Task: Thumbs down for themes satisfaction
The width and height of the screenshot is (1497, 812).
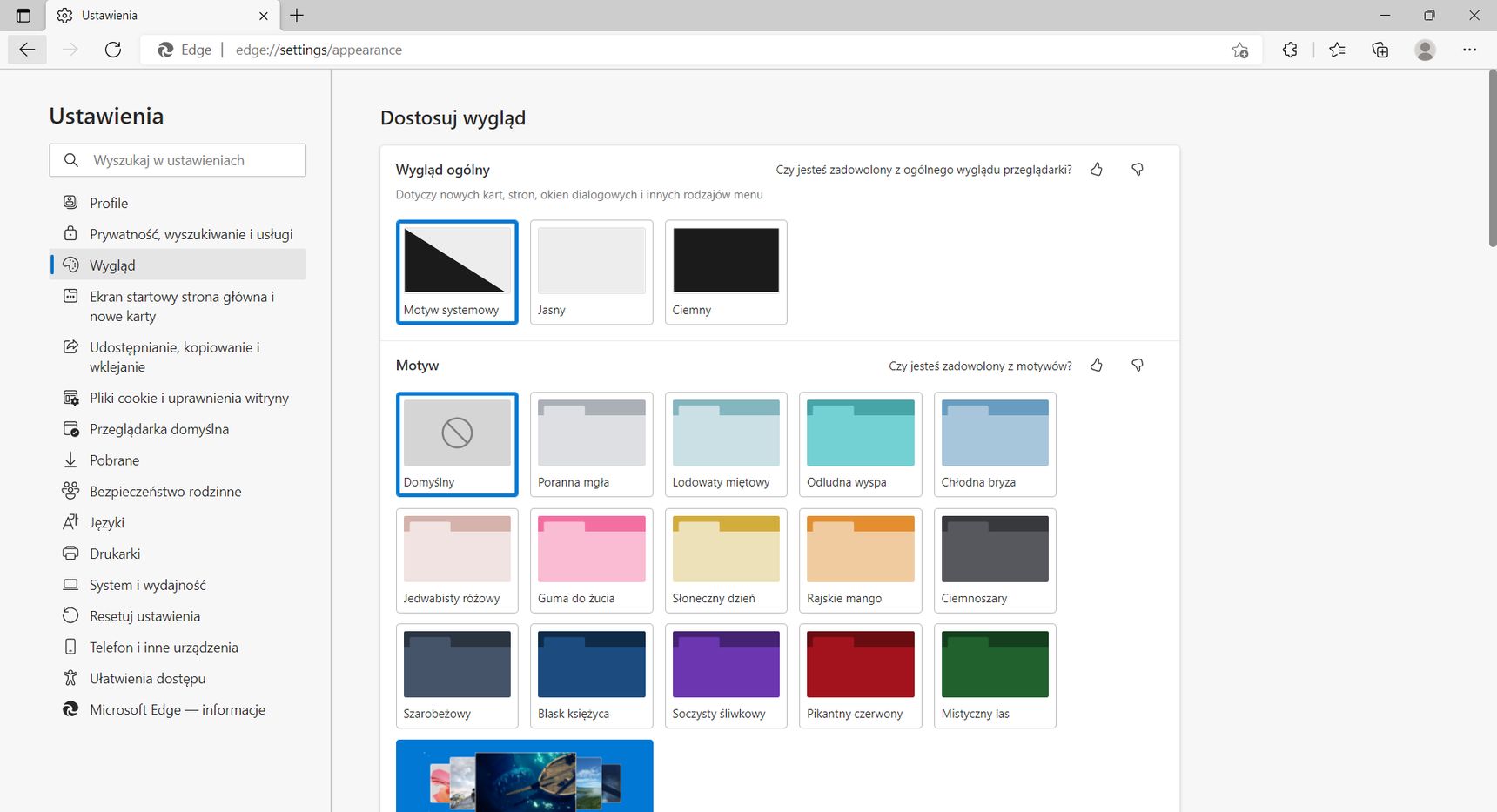Action: coord(1138,366)
